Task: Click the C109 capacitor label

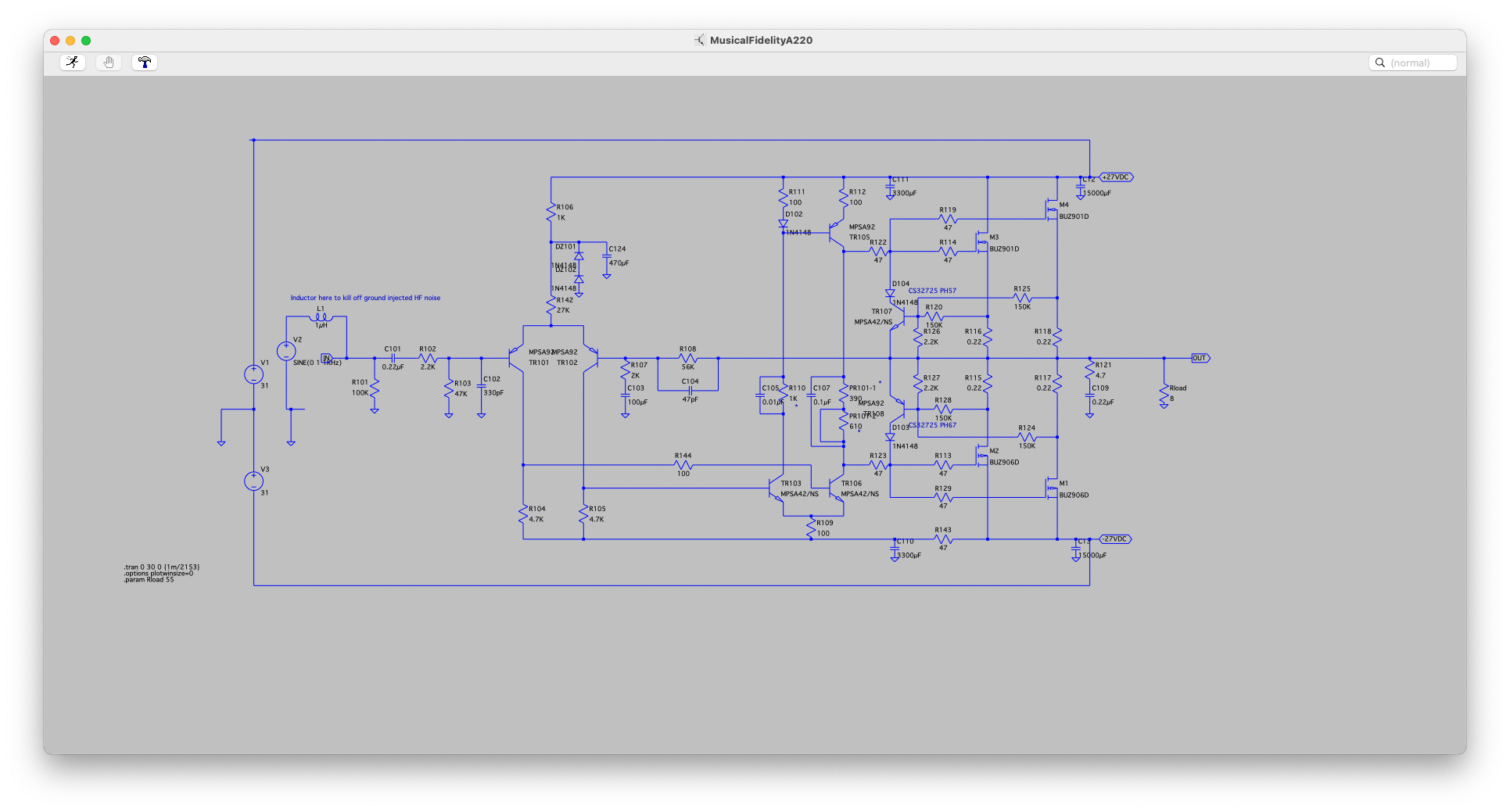Action: click(x=1100, y=388)
